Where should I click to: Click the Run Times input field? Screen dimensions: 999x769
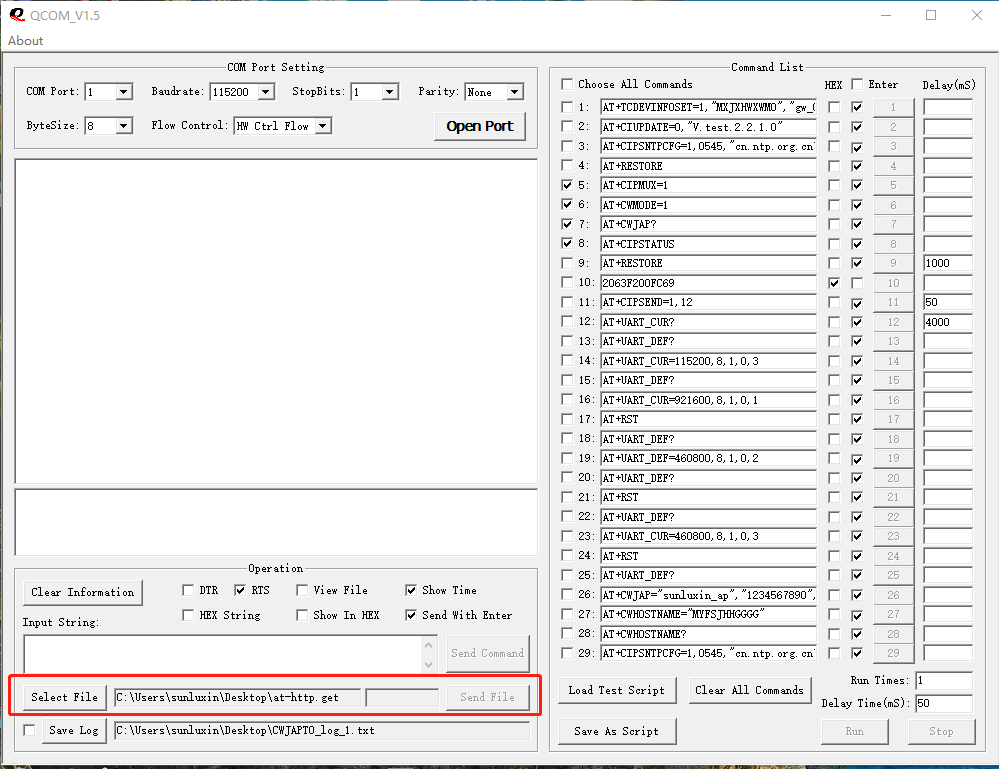click(x=944, y=680)
